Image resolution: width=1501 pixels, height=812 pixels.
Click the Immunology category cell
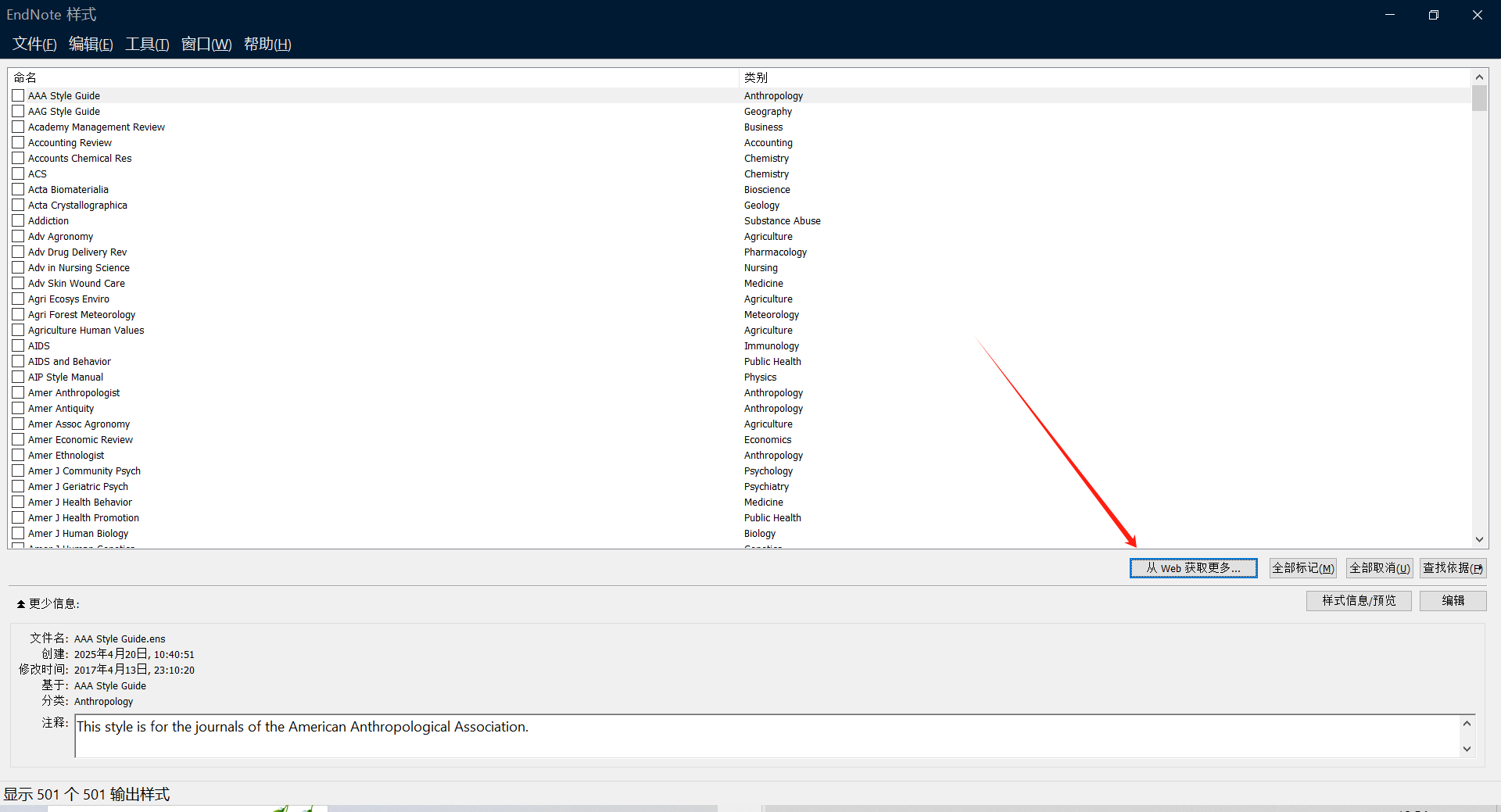tap(772, 345)
